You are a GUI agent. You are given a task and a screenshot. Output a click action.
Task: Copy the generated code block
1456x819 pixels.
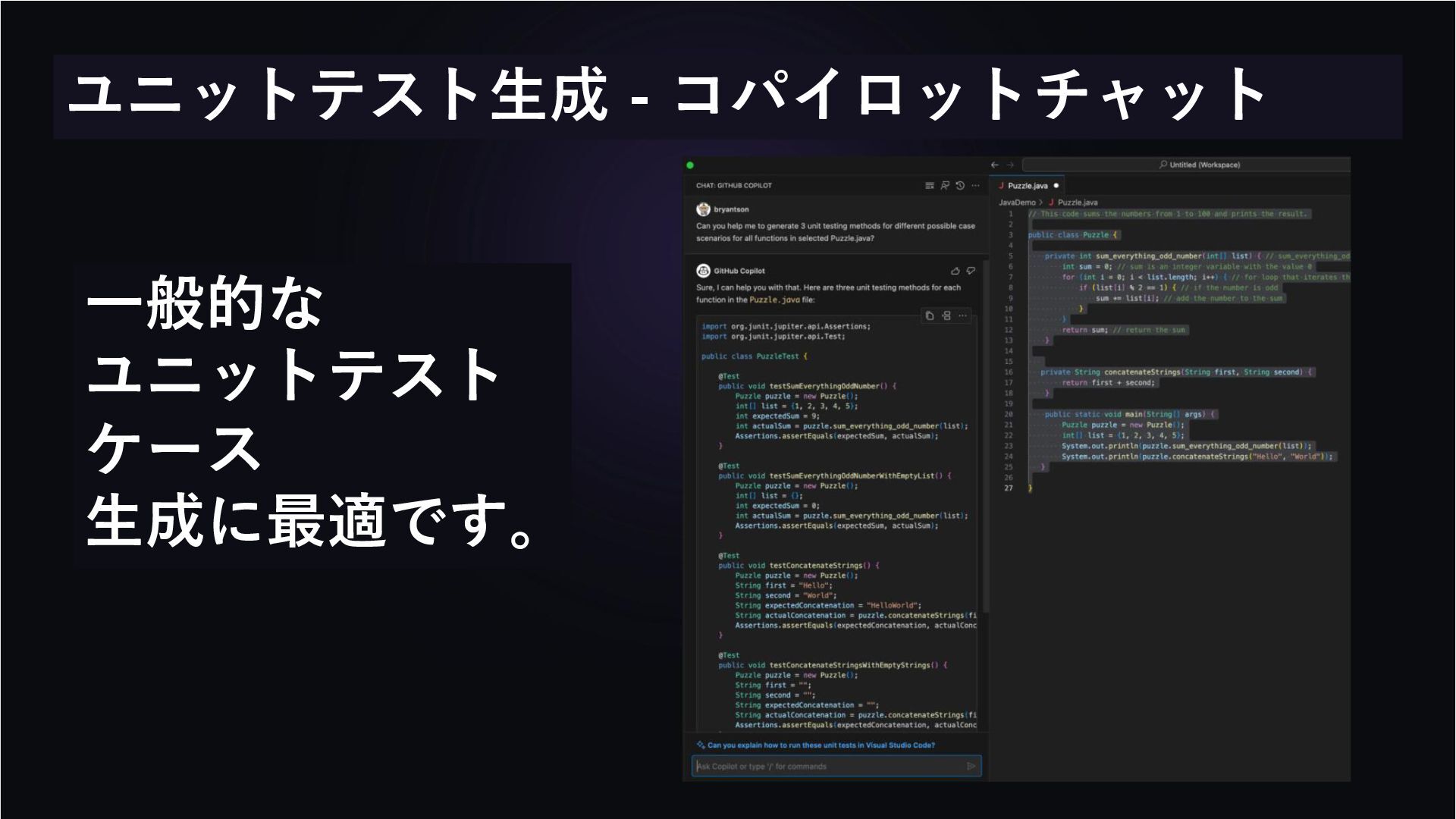tap(930, 316)
